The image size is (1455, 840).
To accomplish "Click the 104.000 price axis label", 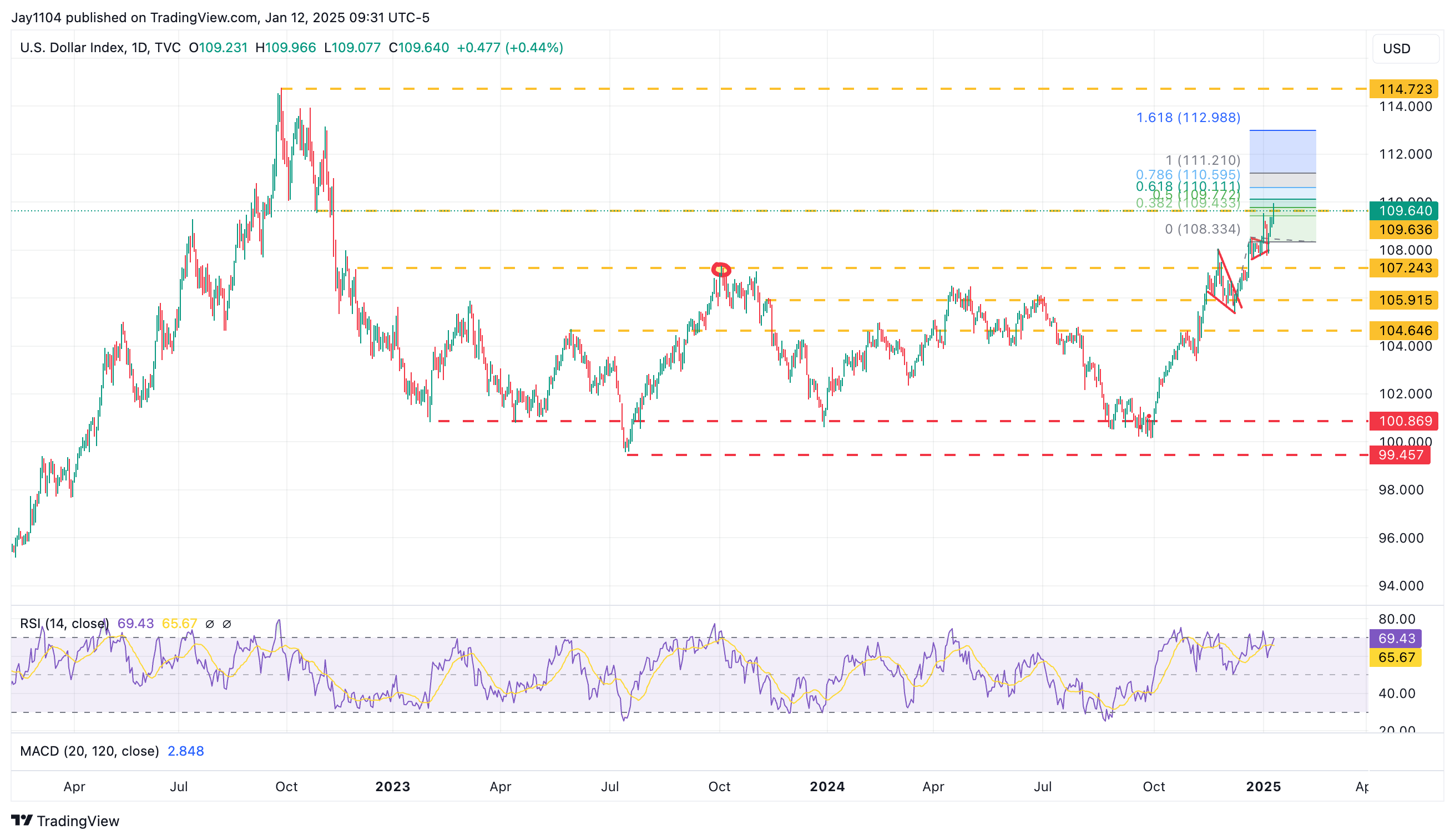I will pos(1406,346).
